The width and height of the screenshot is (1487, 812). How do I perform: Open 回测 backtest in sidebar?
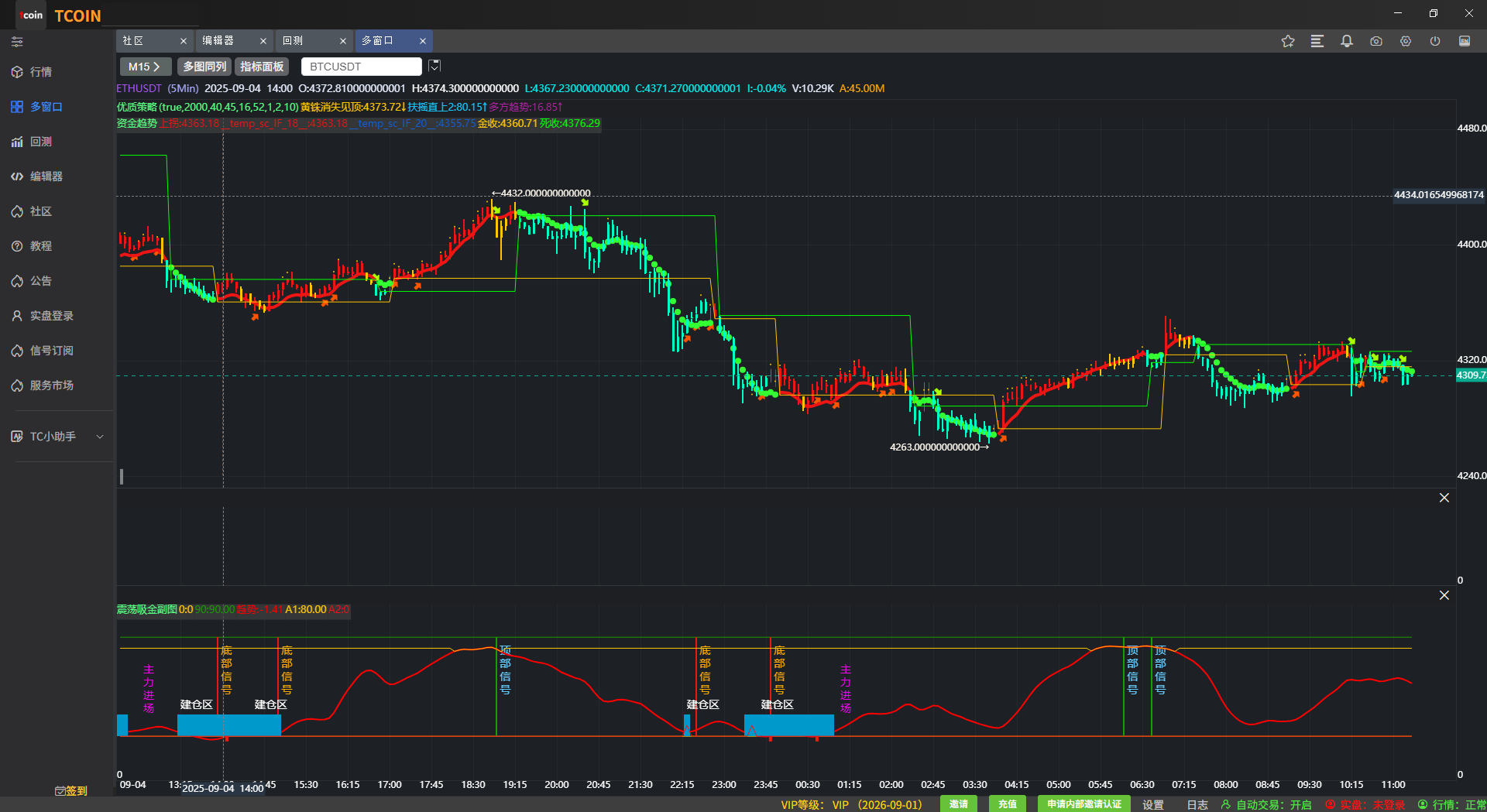click(x=32, y=142)
